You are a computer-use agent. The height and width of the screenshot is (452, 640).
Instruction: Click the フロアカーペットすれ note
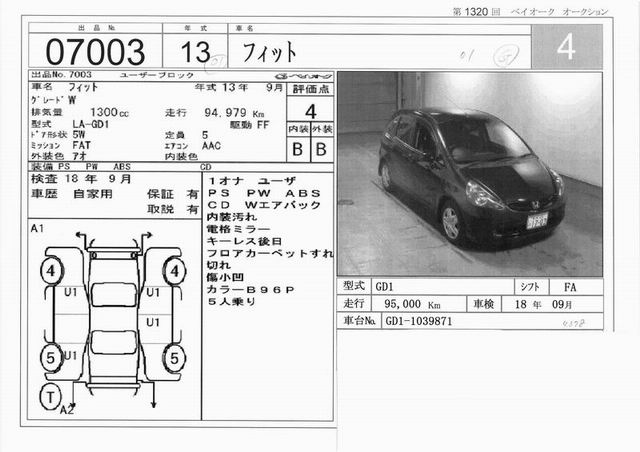[x=270, y=253]
